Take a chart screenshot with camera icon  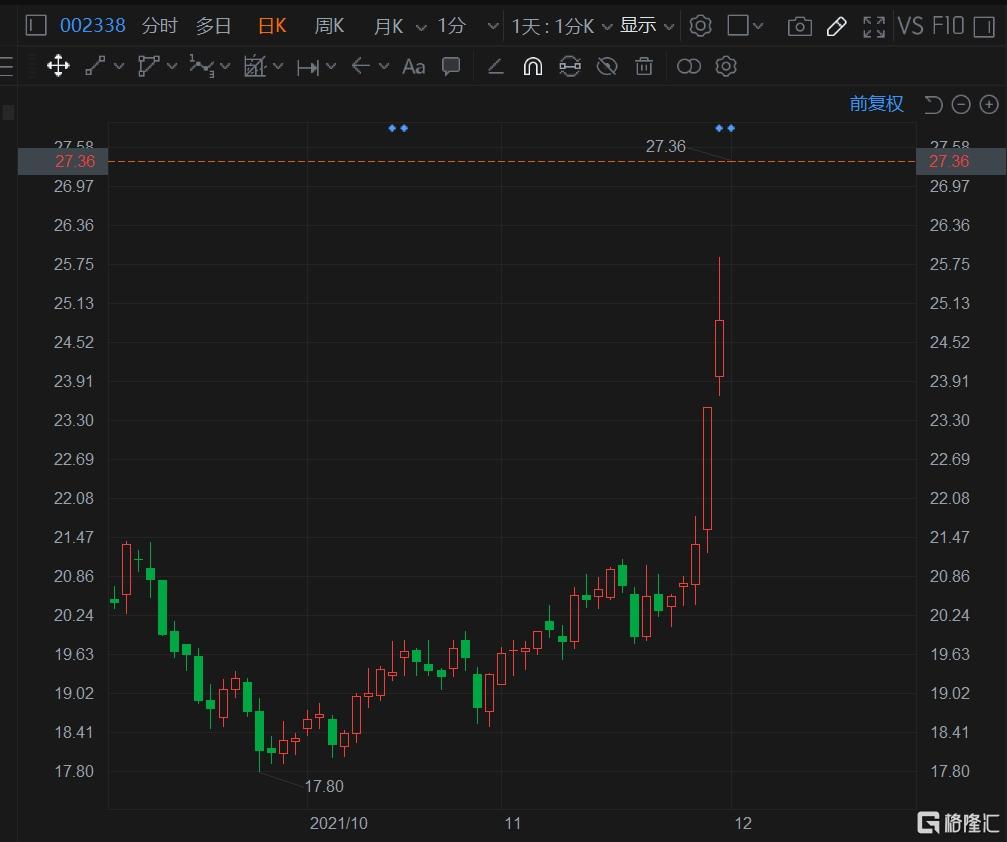(x=800, y=26)
